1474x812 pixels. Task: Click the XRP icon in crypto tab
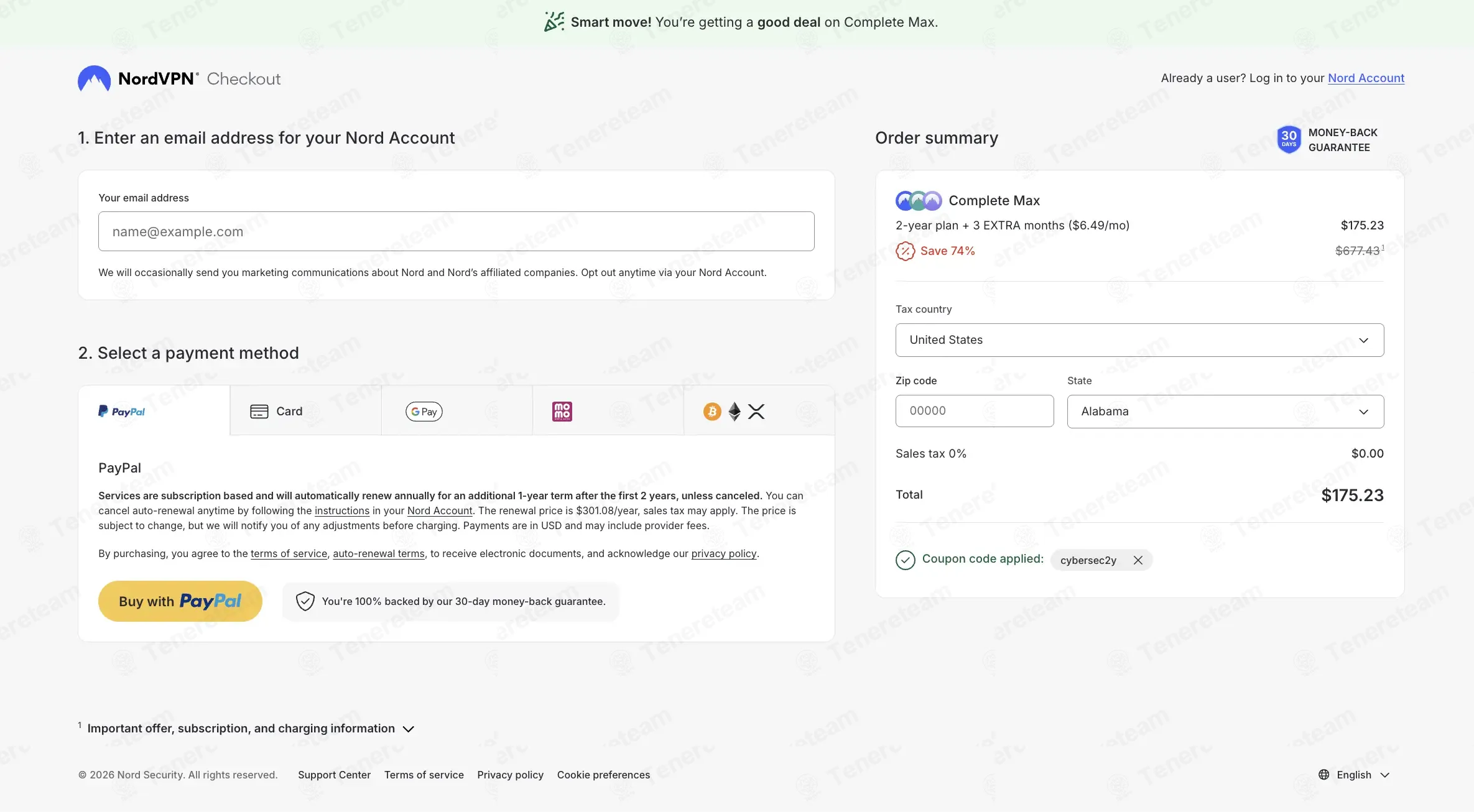pyautogui.click(x=756, y=412)
